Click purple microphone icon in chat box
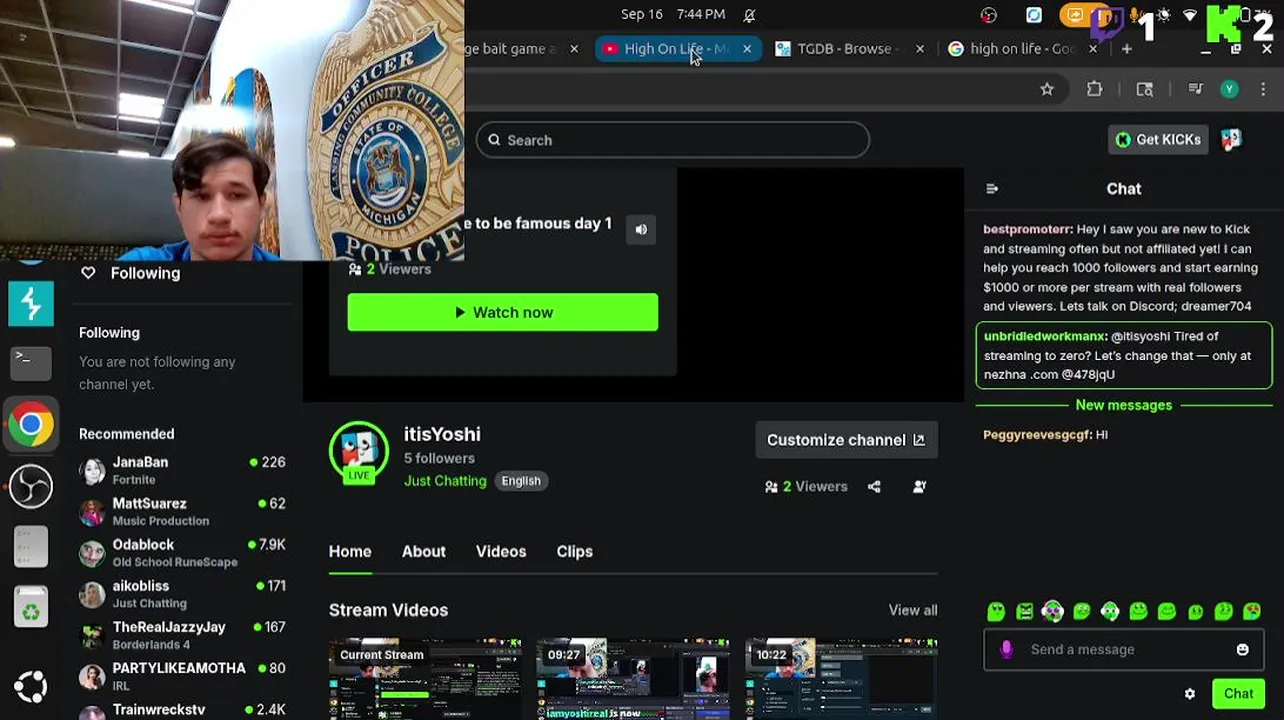This screenshot has height=720, width=1284. coord(1006,650)
